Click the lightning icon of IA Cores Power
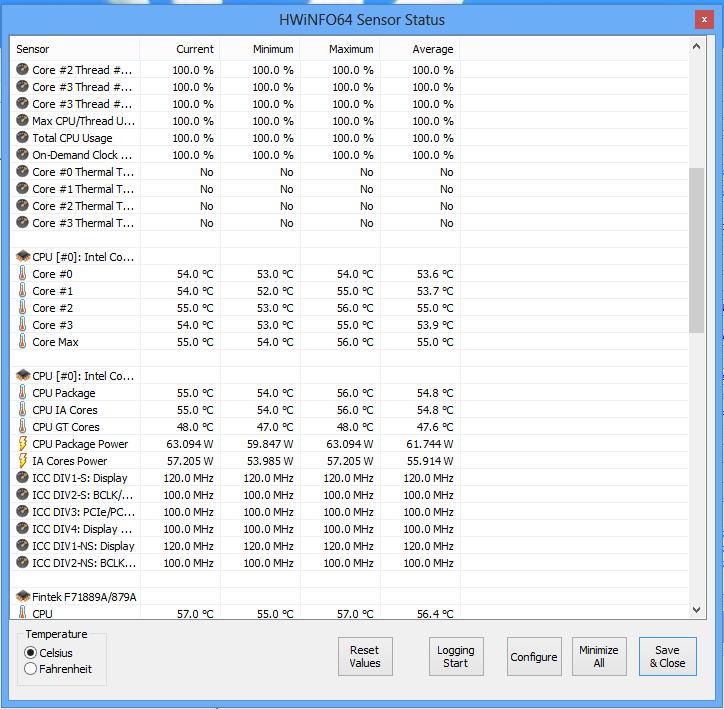Screen dimensions: 724x709 point(22,461)
